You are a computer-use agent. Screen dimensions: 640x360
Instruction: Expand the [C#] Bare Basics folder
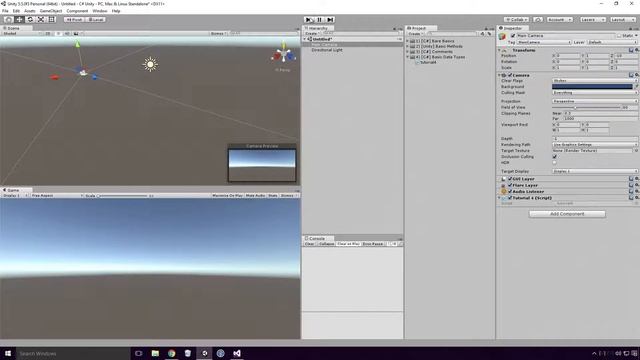tap(407, 41)
